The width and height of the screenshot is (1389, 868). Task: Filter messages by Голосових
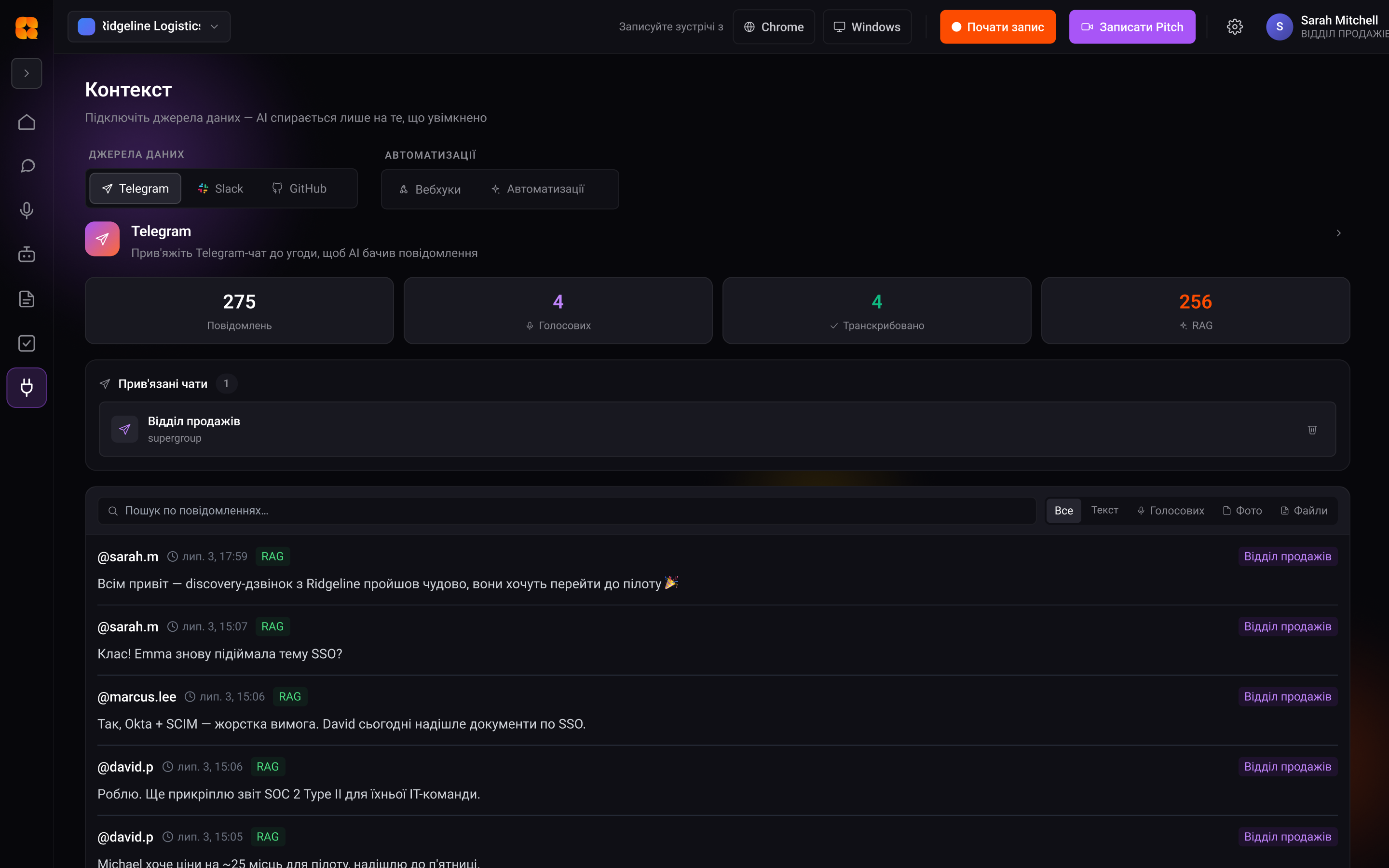pos(1171,510)
